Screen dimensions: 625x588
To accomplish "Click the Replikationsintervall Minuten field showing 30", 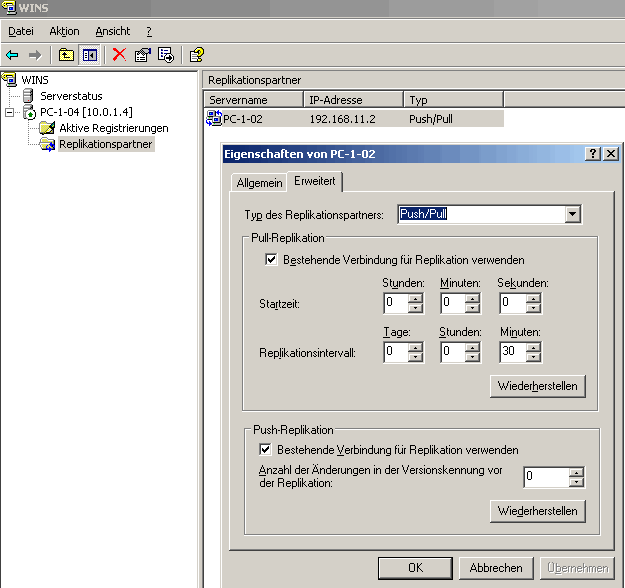I will [x=513, y=352].
